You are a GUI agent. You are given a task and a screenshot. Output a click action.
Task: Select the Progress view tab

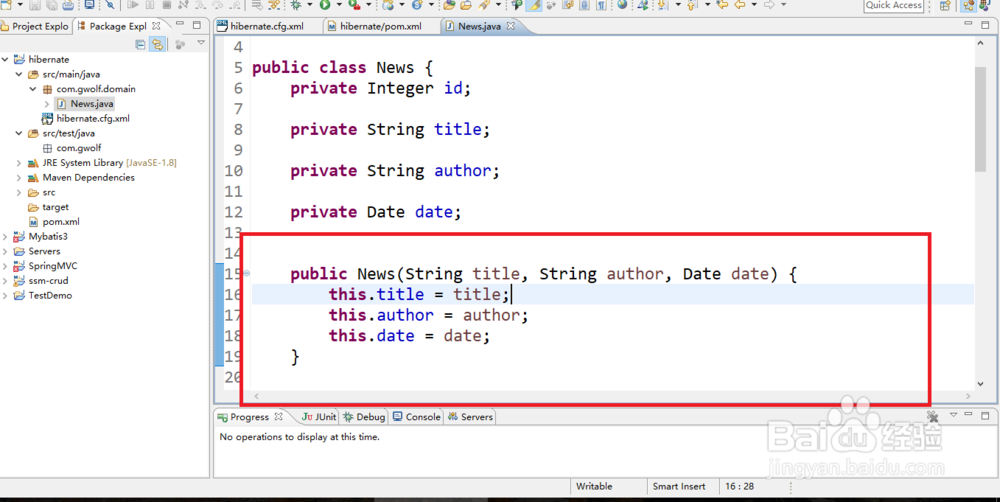tap(249, 417)
